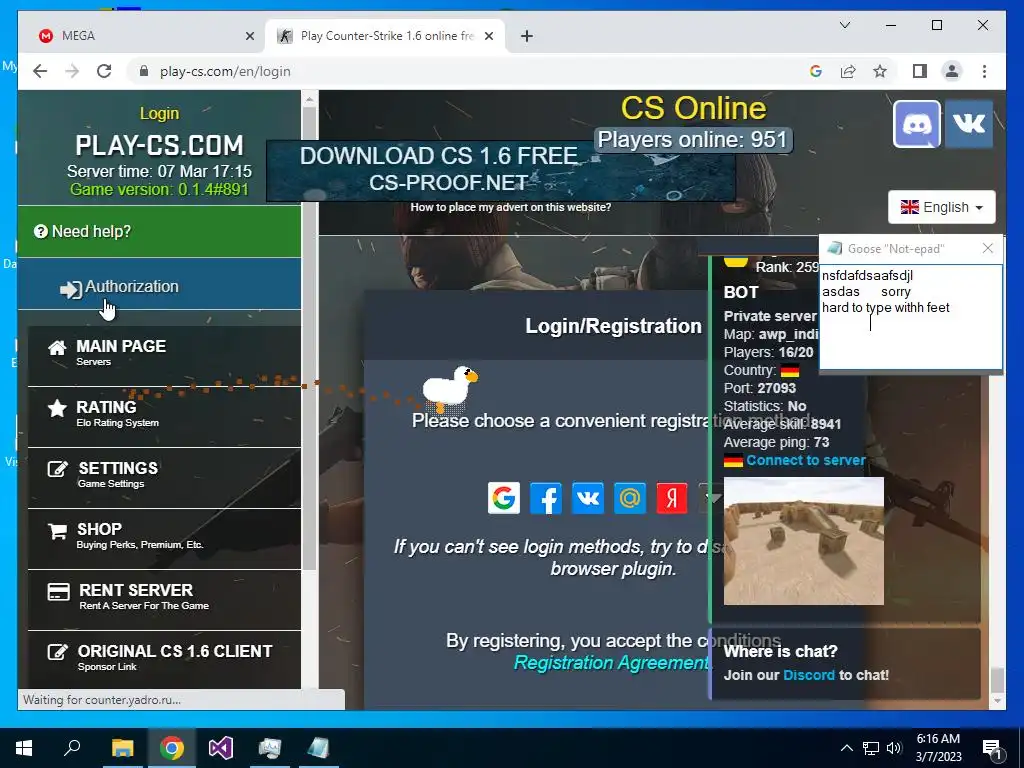
Task: Click the Chrome icon in the taskbar
Action: tap(171, 748)
